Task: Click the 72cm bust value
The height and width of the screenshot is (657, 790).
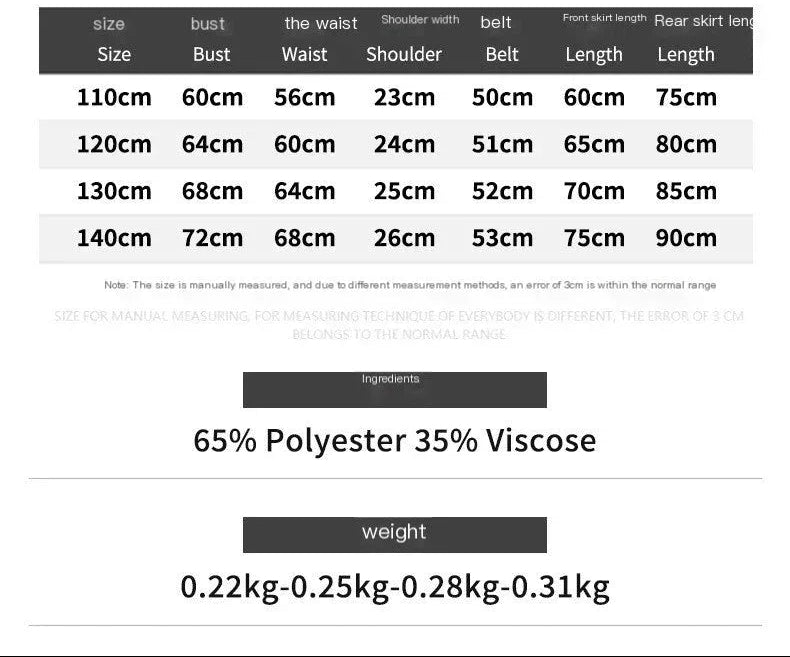Action: pos(212,238)
